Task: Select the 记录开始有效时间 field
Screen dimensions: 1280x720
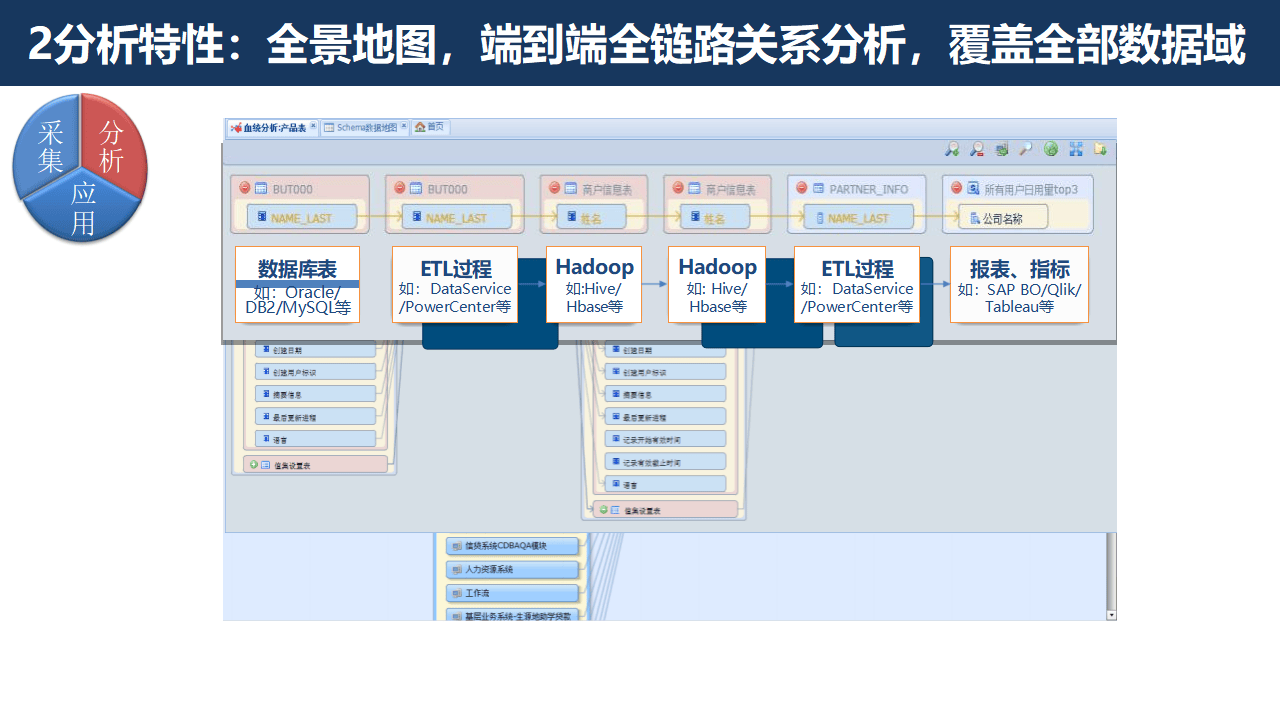Action: click(x=665, y=439)
